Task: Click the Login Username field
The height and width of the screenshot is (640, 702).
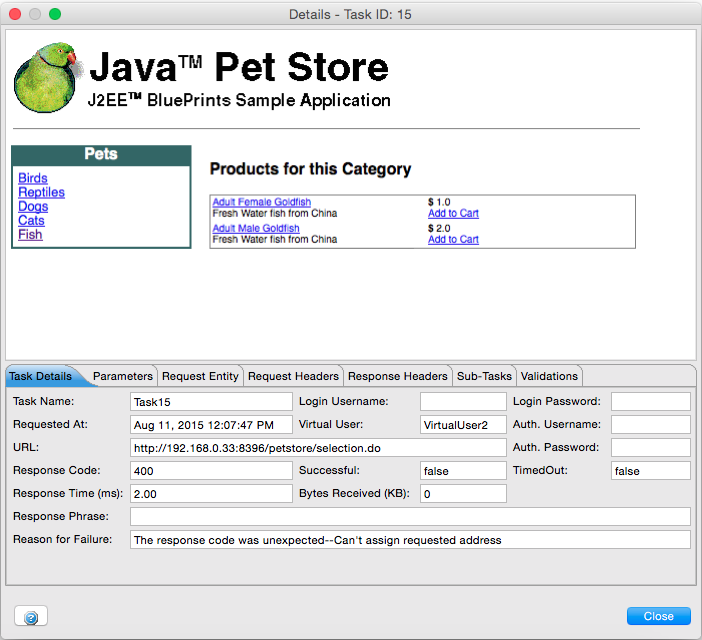Action: coord(463,401)
